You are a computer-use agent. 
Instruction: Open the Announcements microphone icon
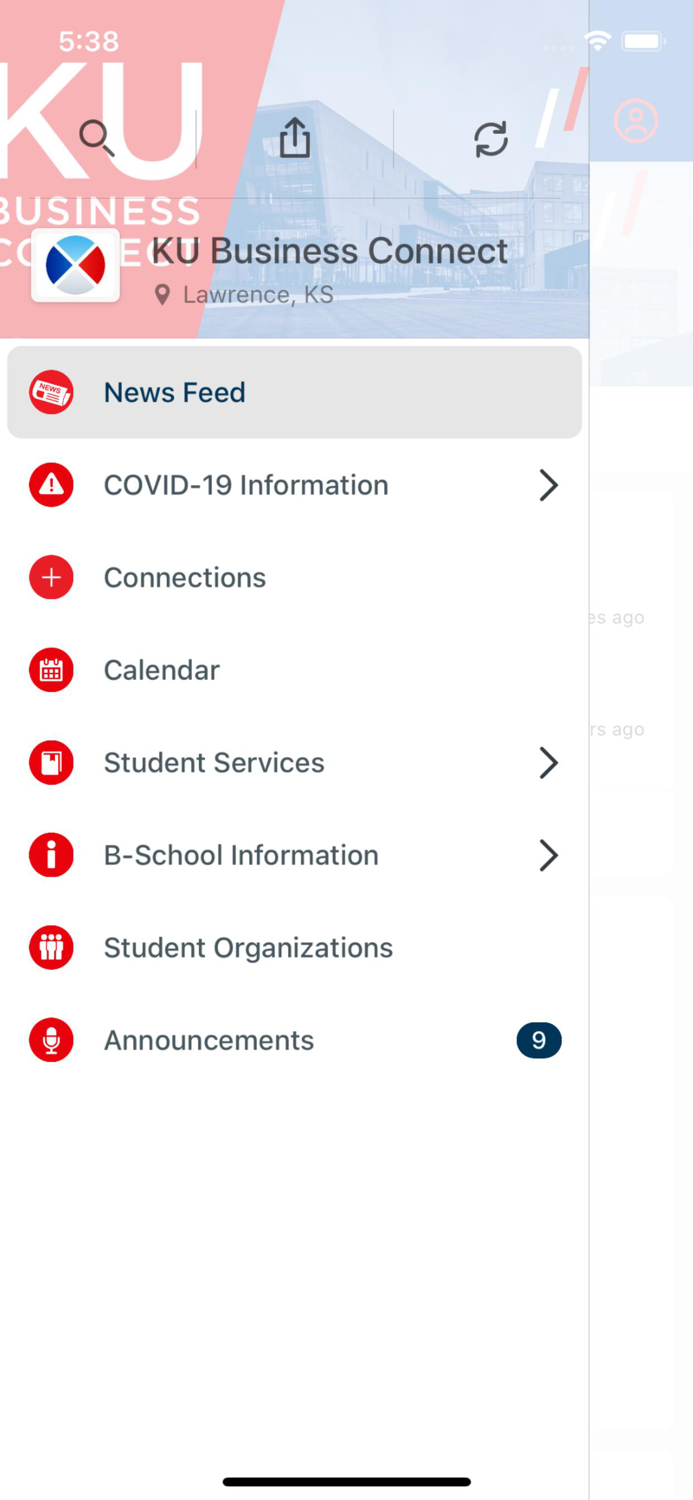click(51, 1040)
